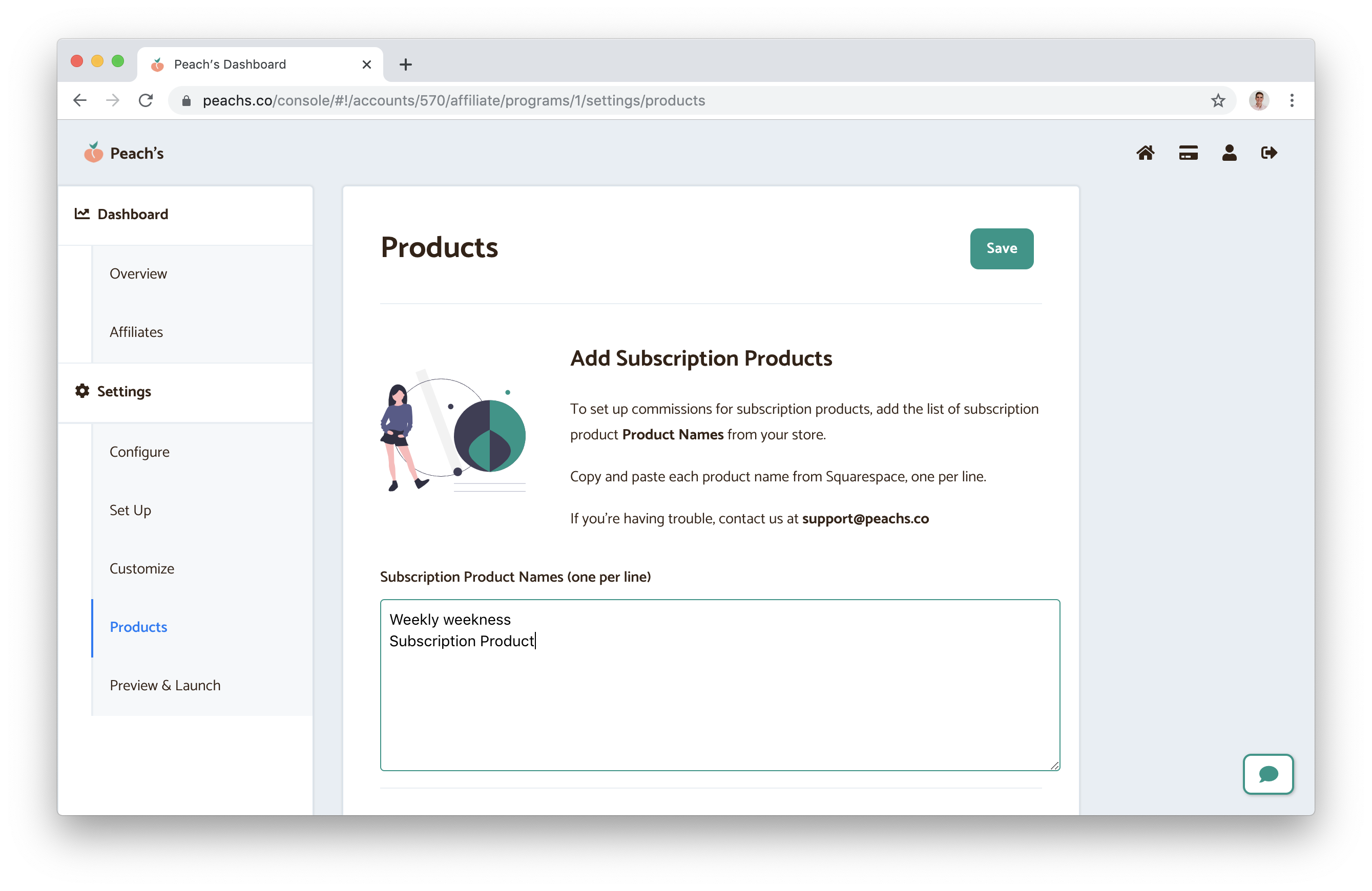Screen dimensions: 1372x891
Task: Navigate to Preview & Launch
Action: [165, 685]
